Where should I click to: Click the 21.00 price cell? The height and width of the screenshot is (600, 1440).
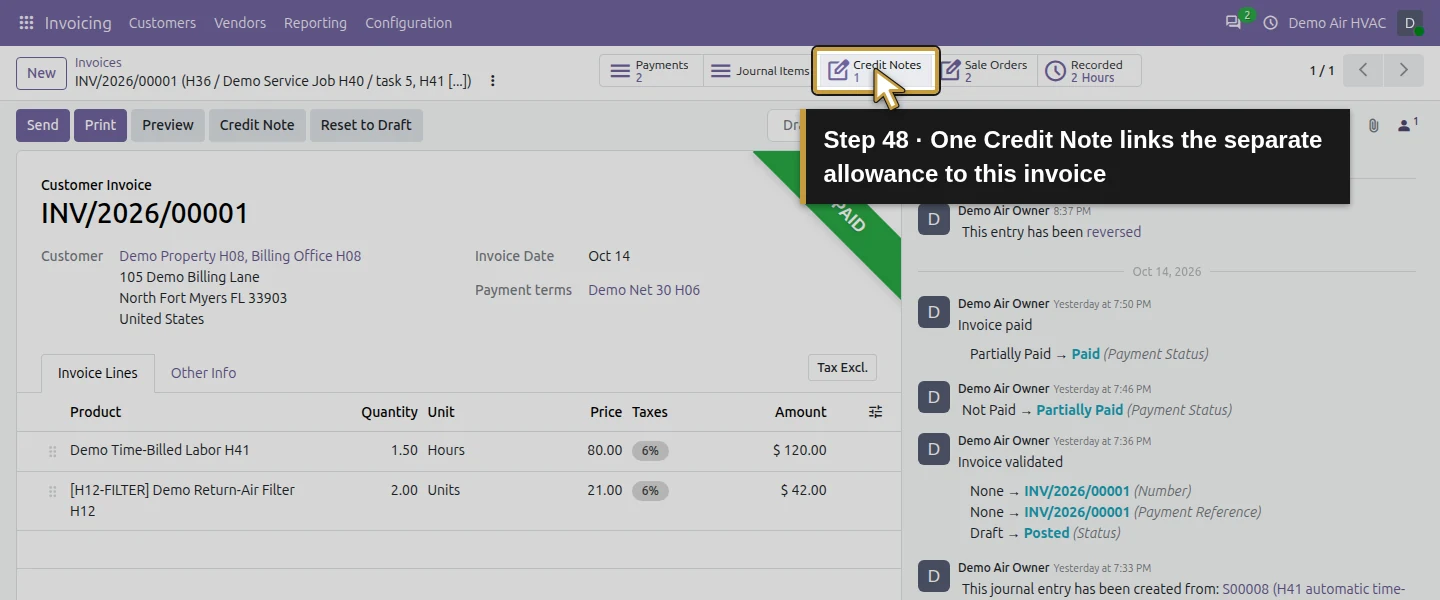click(605, 490)
